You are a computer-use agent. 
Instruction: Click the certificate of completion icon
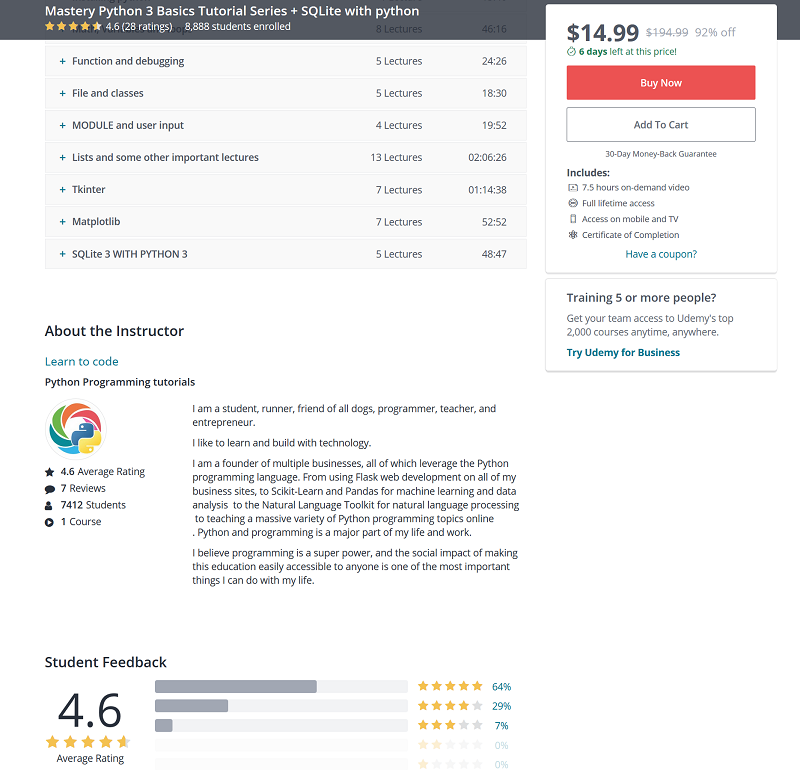[x=573, y=235]
